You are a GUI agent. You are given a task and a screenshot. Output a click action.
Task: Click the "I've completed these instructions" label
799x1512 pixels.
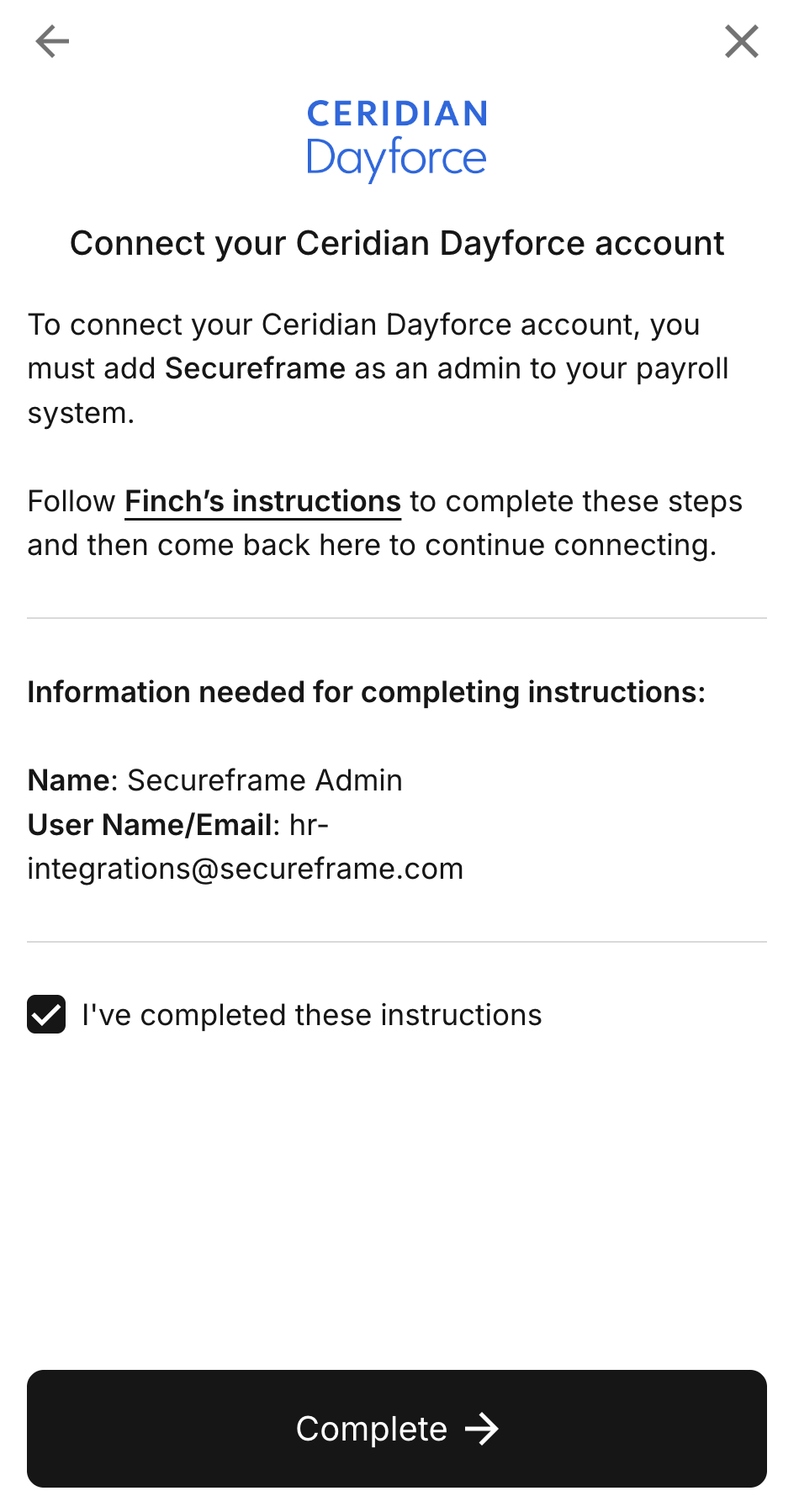(x=312, y=1015)
